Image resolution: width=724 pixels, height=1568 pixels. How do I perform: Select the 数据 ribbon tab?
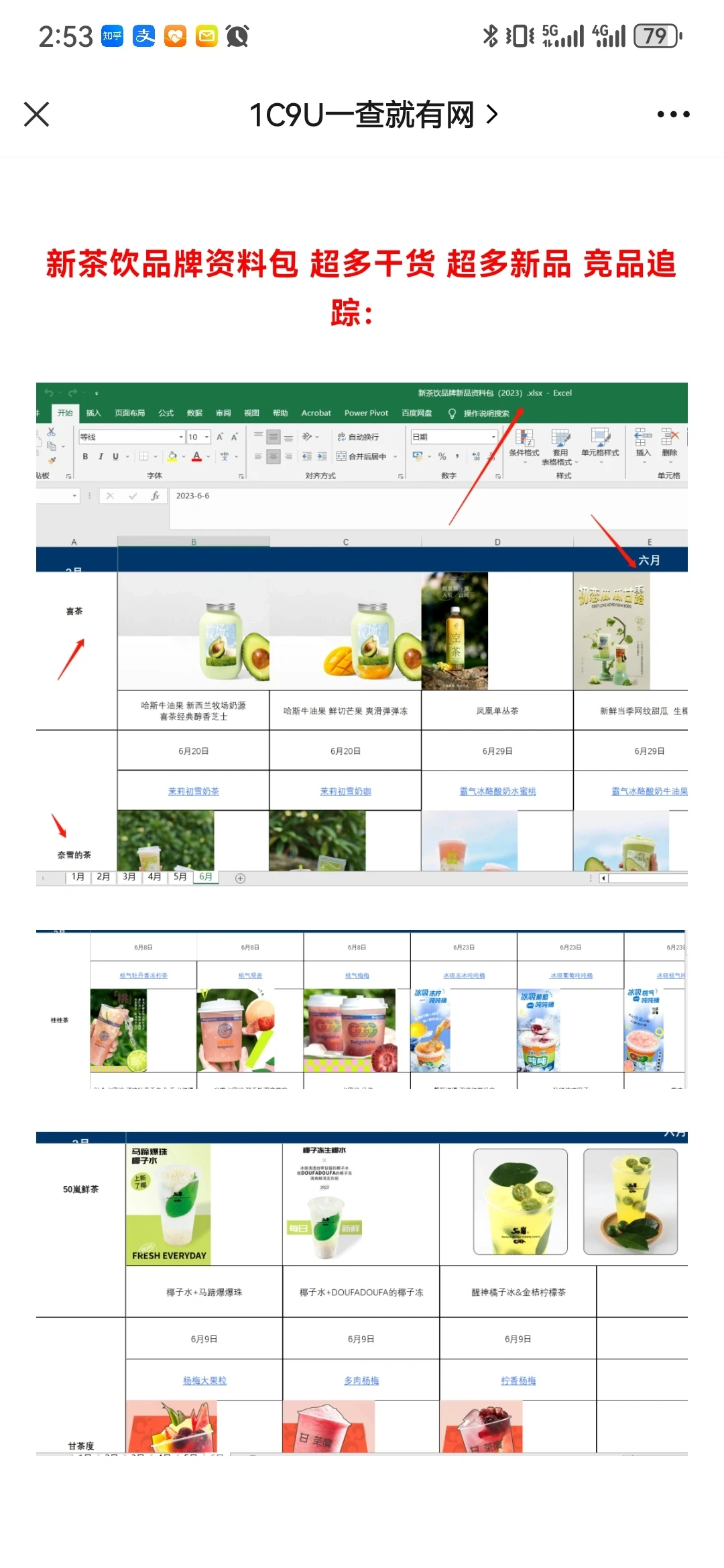[194, 413]
